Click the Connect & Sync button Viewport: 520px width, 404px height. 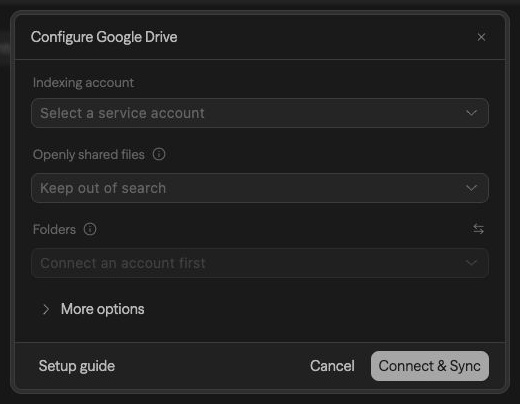point(430,366)
